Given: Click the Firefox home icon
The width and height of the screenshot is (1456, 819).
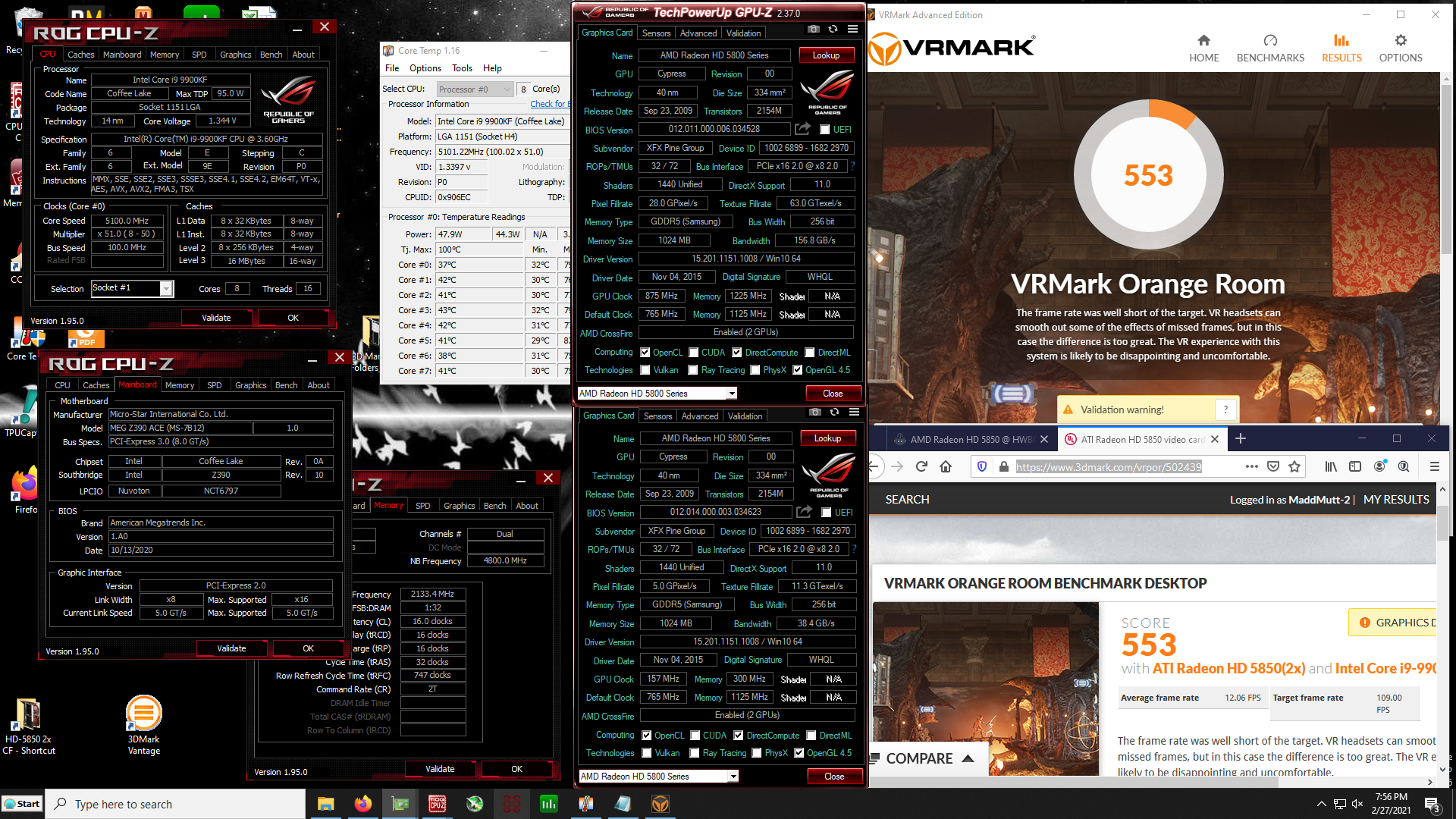Looking at the screenshot, I should point(946,466).
